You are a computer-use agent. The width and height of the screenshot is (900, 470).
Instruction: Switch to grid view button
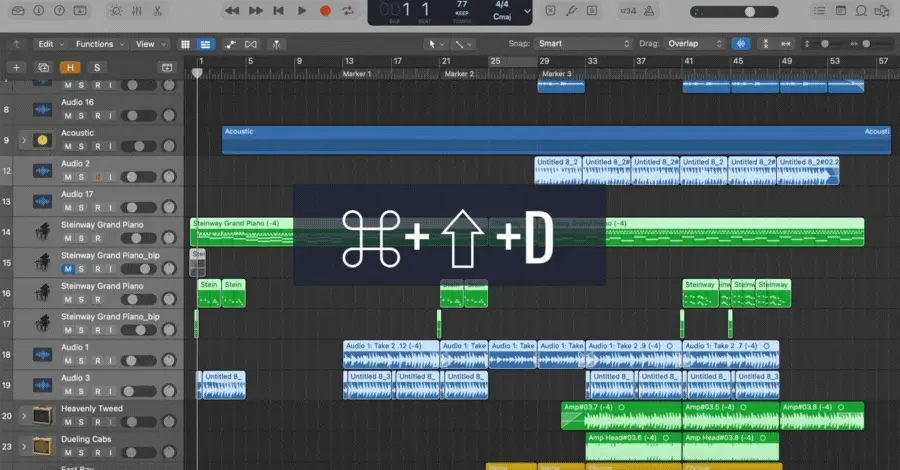[185, 44]
